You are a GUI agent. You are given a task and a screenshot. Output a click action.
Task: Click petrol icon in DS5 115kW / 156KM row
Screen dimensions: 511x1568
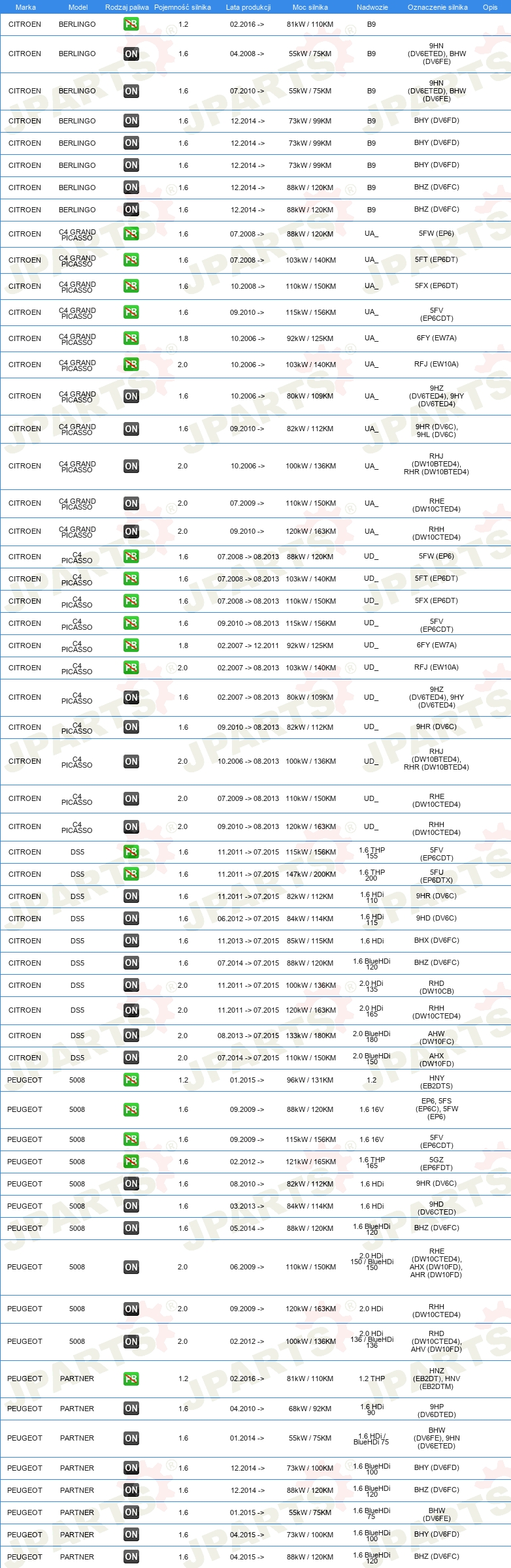click(131, 852)
